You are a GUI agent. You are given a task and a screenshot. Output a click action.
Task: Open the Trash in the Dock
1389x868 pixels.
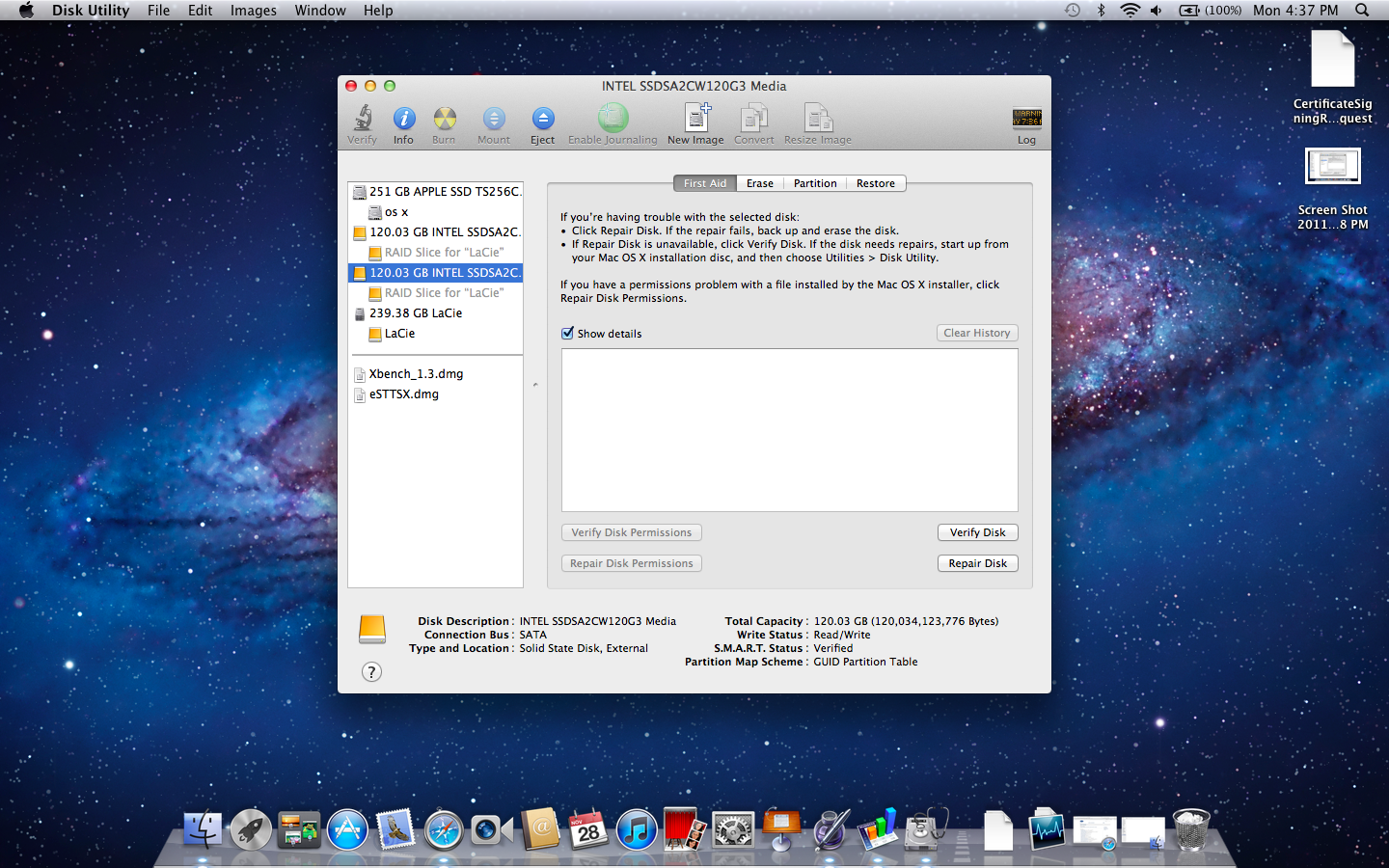click(x=1191, y=828)
